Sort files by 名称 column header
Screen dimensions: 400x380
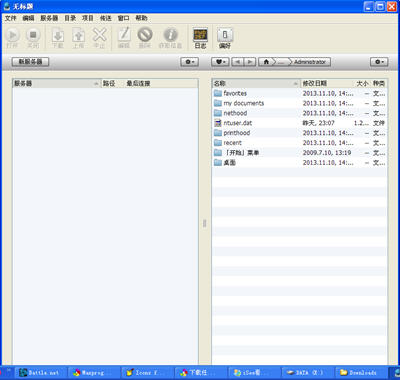pos(256,83)
